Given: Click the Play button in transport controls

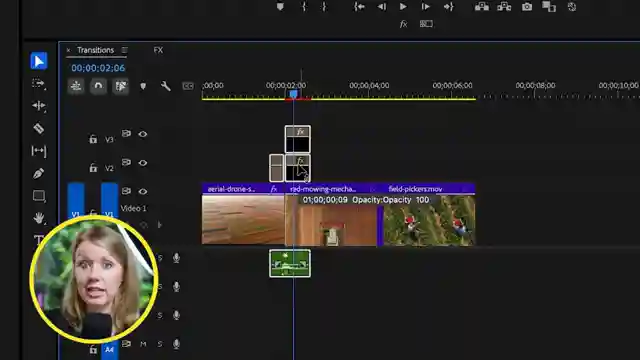Looking at the screenshot, I should coord(403,7).
